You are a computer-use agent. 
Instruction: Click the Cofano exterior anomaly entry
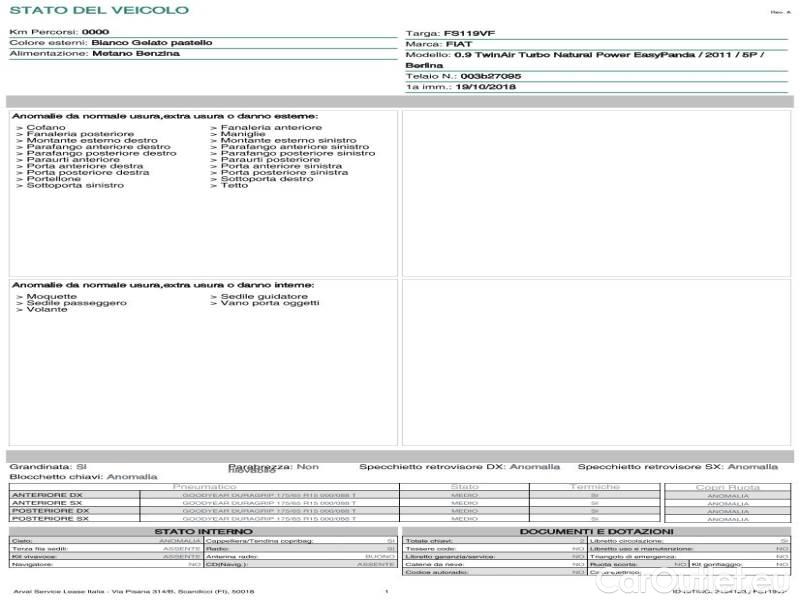point(45,128)
